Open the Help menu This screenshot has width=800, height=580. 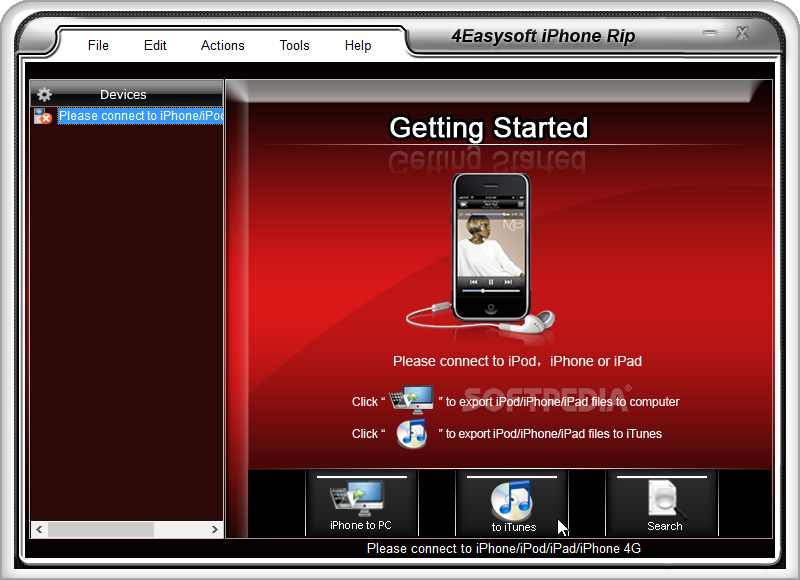(x=358, y=45)
